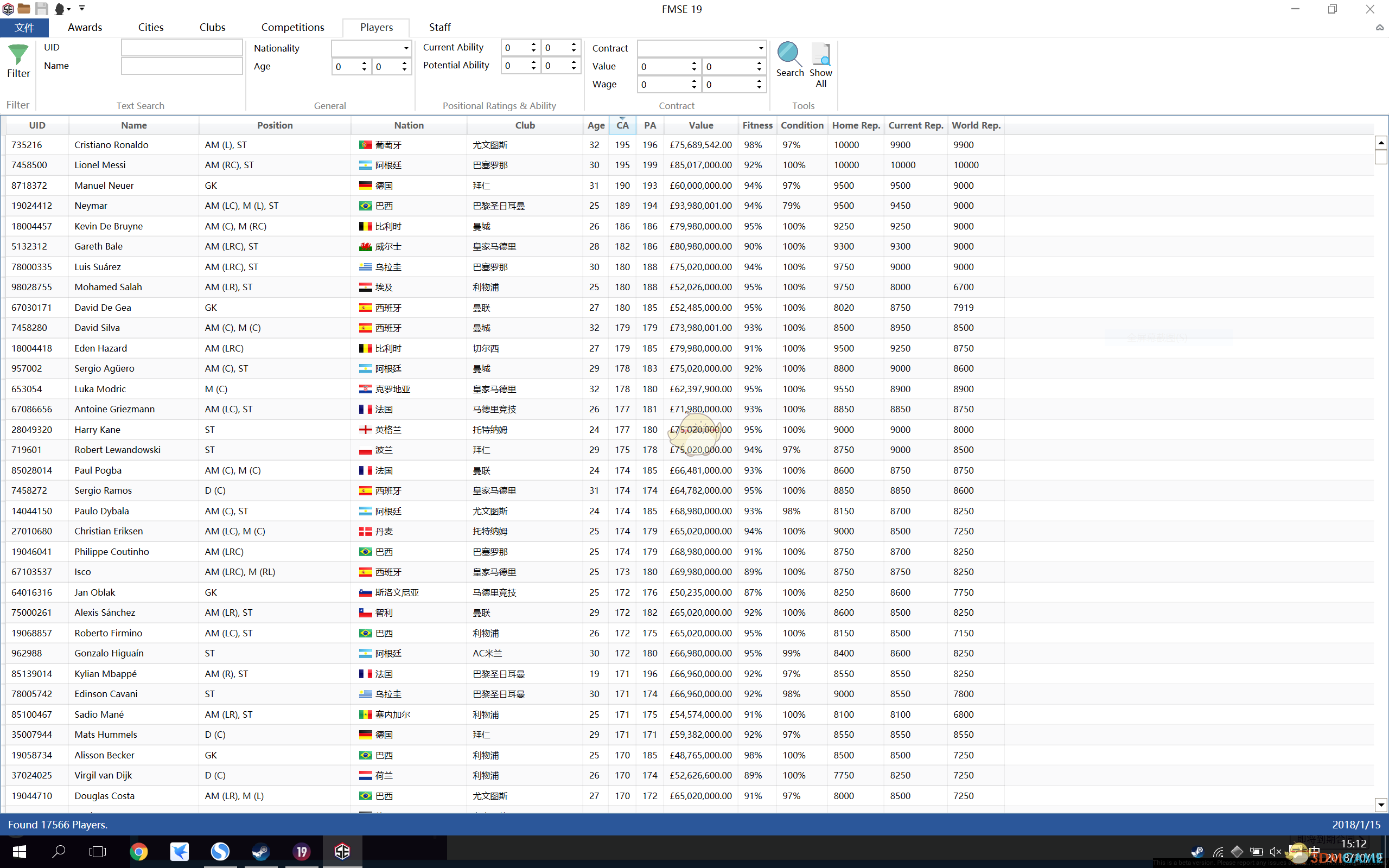This screenshot has width=1389, height=868.
Task: Open Chrome from the taskbar
Action: [x=138, y=851]
